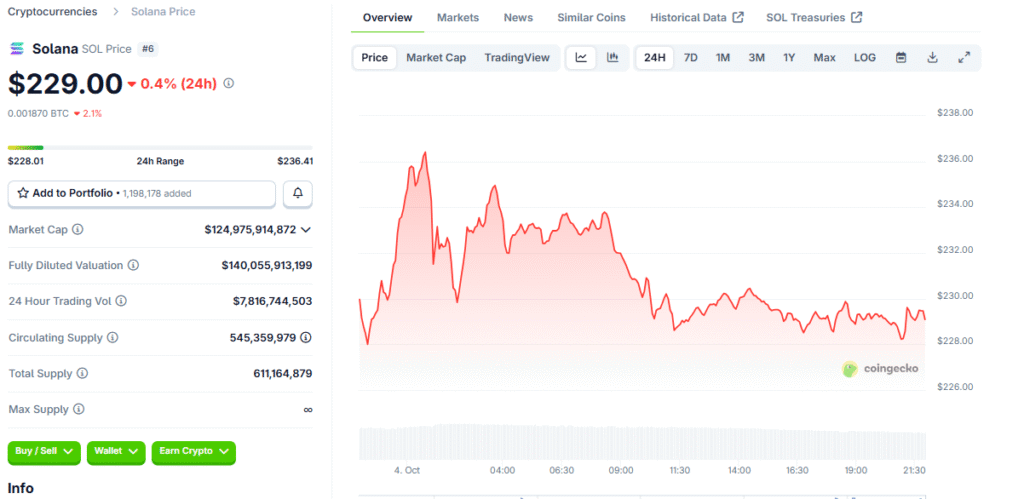
Task: Click info icon next to Market Cap
Action: click(78, 230)
